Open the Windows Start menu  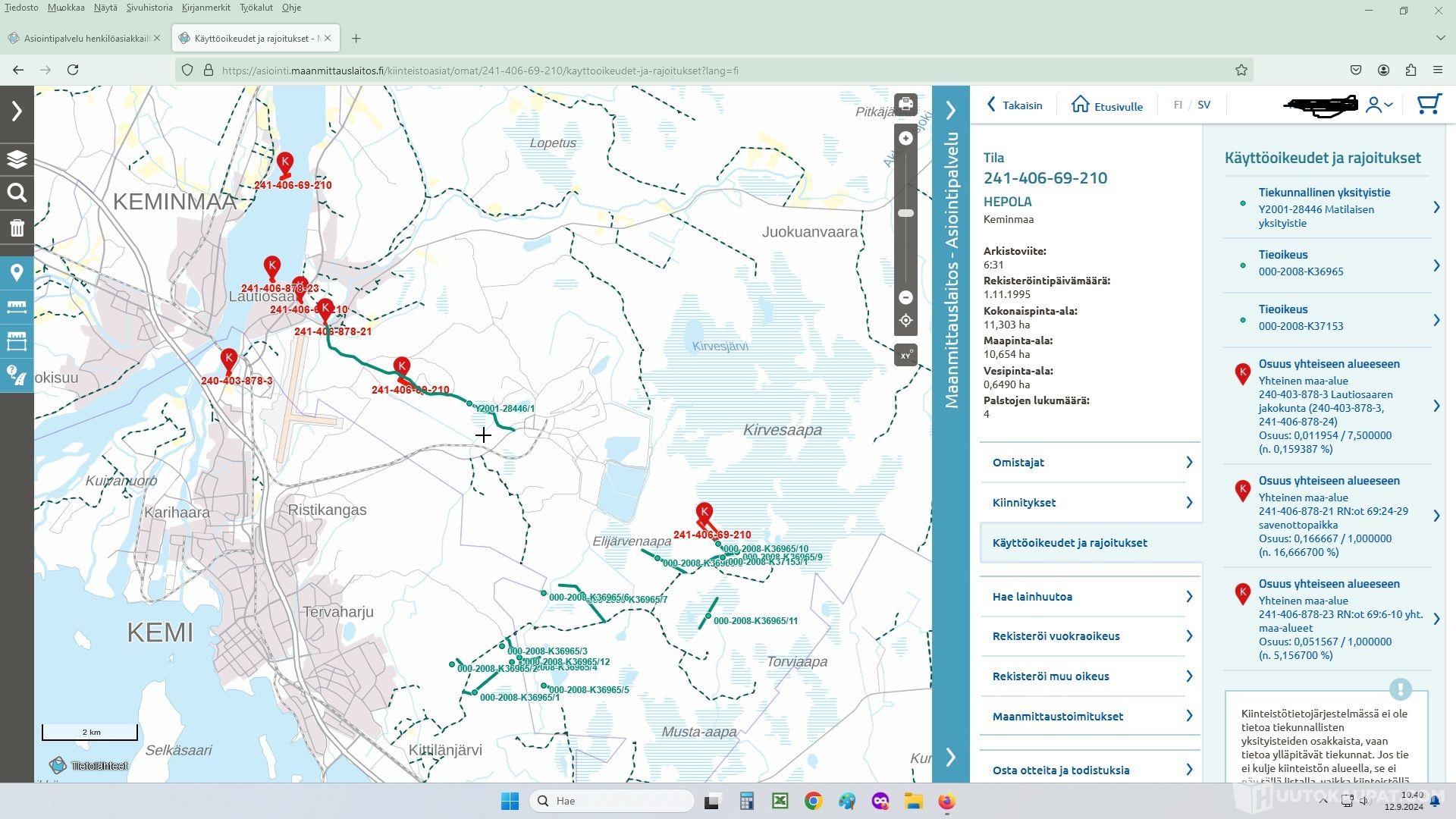pyautogui.click(x=510, y=801)
